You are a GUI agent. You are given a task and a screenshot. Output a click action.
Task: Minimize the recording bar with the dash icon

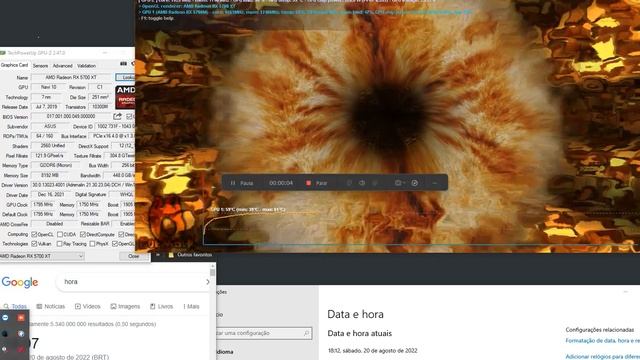coord(435,183)
